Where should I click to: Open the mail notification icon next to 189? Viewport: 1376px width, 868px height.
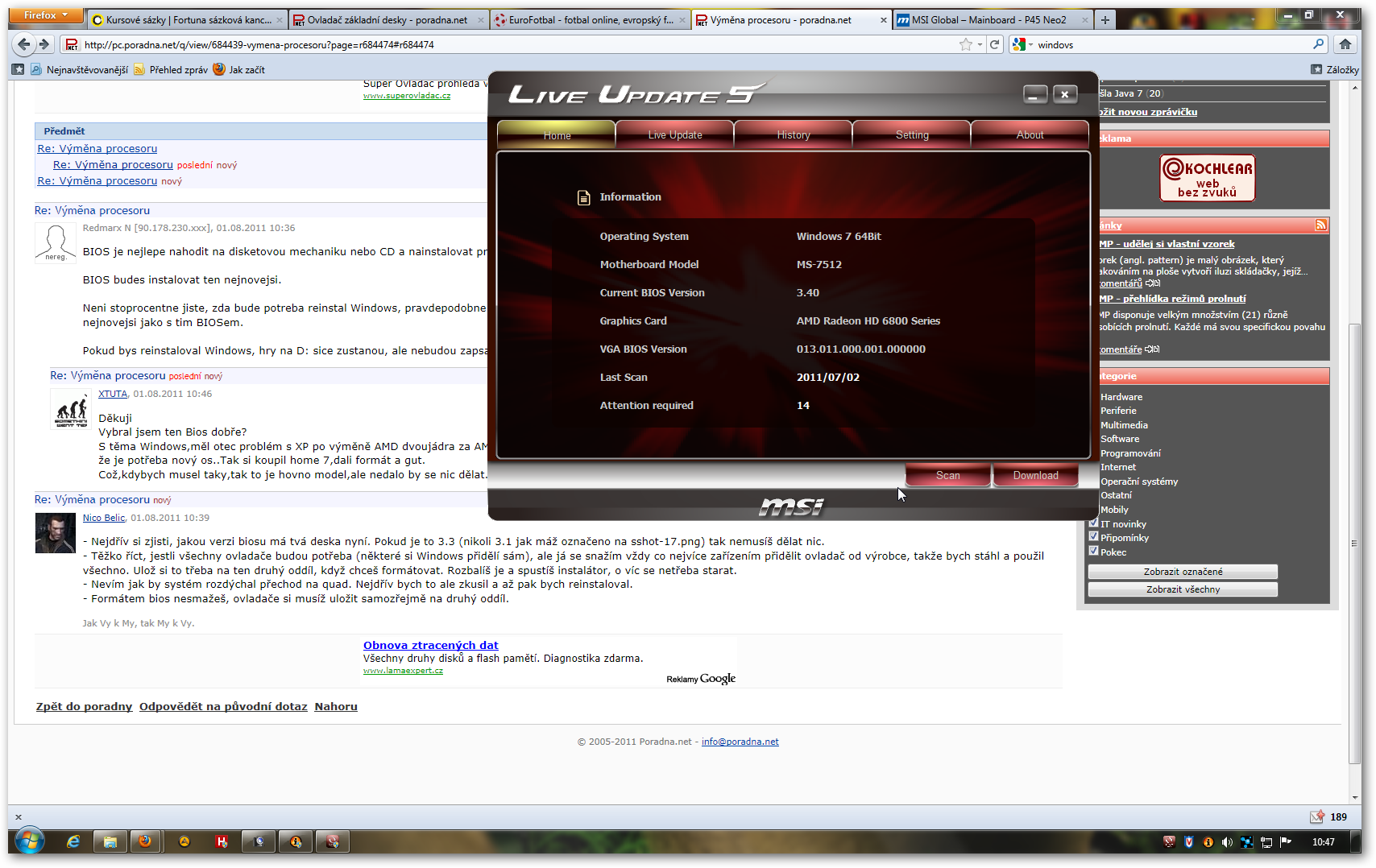(1317, 816)
